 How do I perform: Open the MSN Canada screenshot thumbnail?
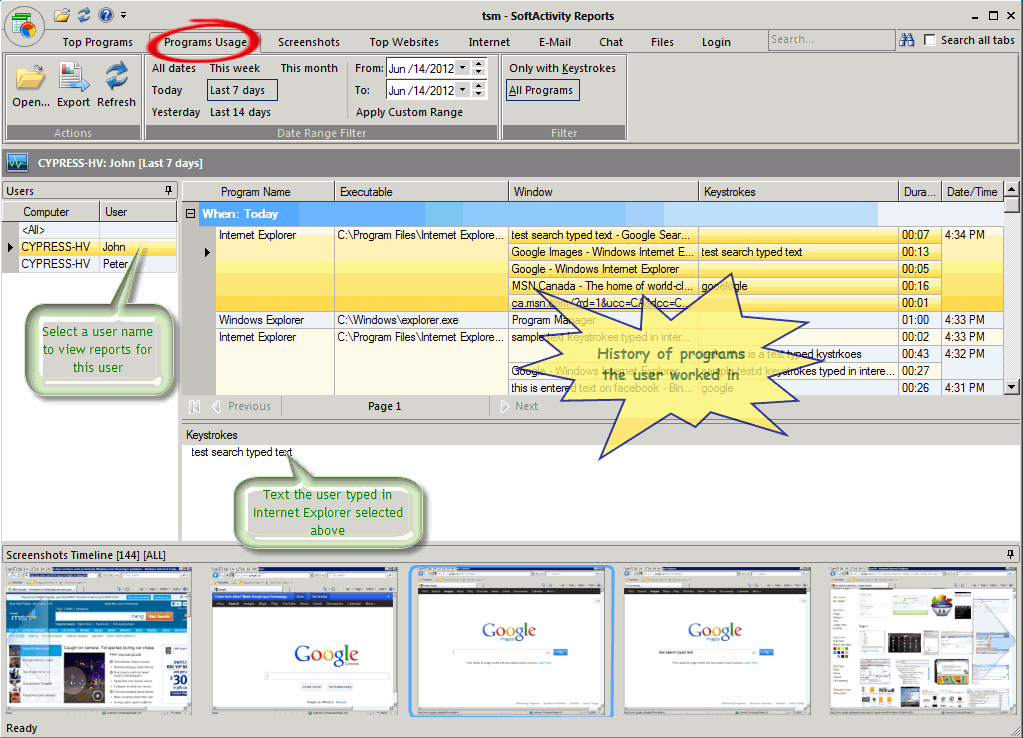pos(98,640)
